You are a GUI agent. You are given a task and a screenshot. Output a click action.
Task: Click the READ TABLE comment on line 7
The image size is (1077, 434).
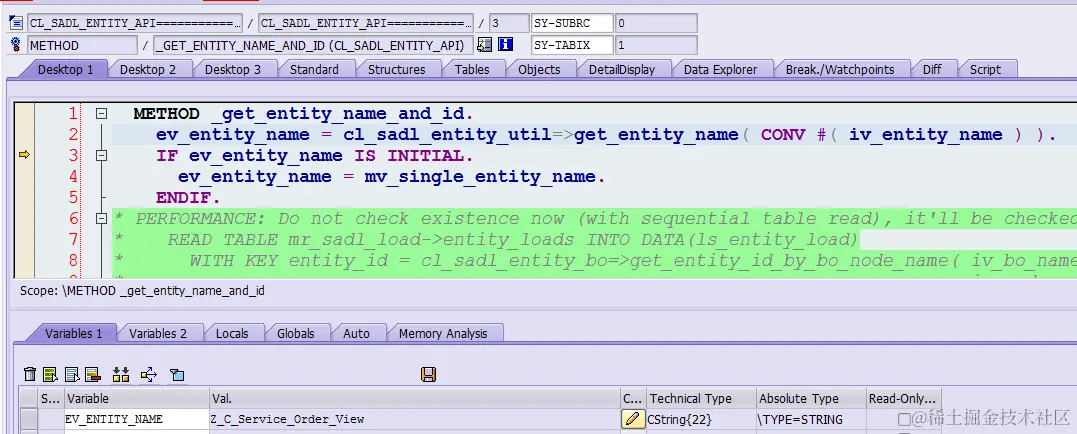[x=486, y=240]
